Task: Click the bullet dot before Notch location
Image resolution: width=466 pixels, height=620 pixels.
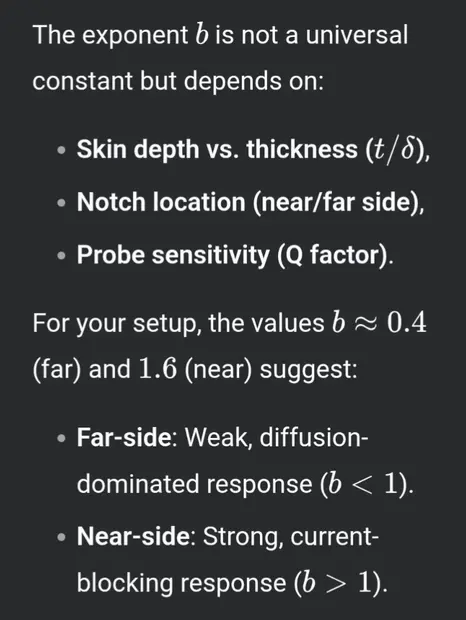Action: pyautogui.click(x=61, y=203)
